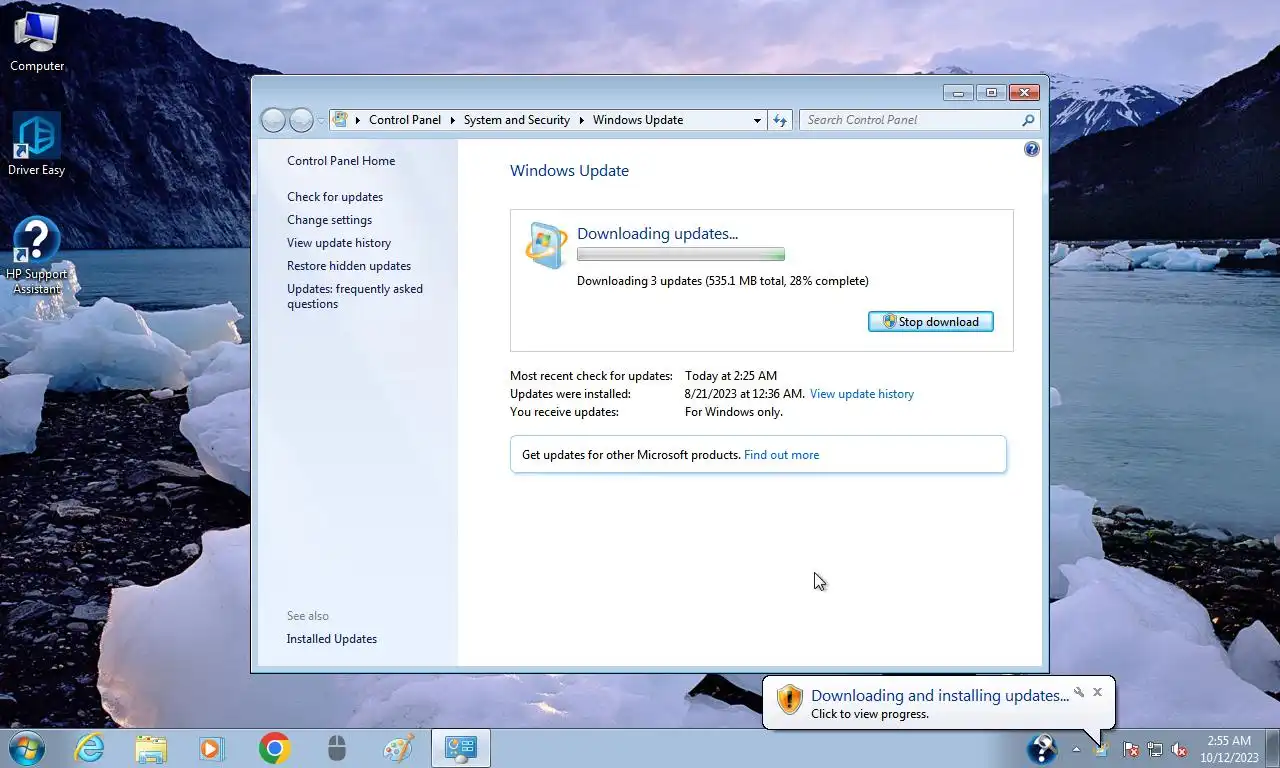Select the Windows Update breadcrumb
Viewport: 1280px width, 768px height.
[638, 120]
